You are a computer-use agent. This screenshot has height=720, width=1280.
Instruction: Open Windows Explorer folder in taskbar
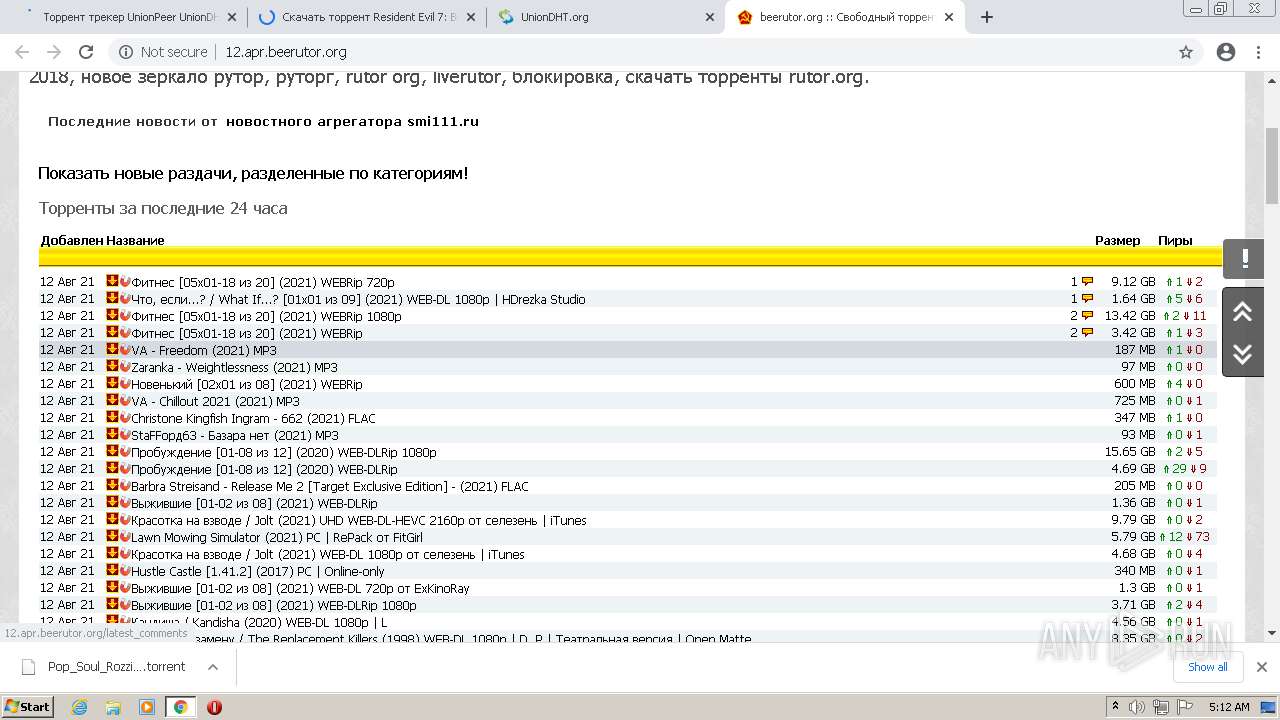(x=113, y=707)
